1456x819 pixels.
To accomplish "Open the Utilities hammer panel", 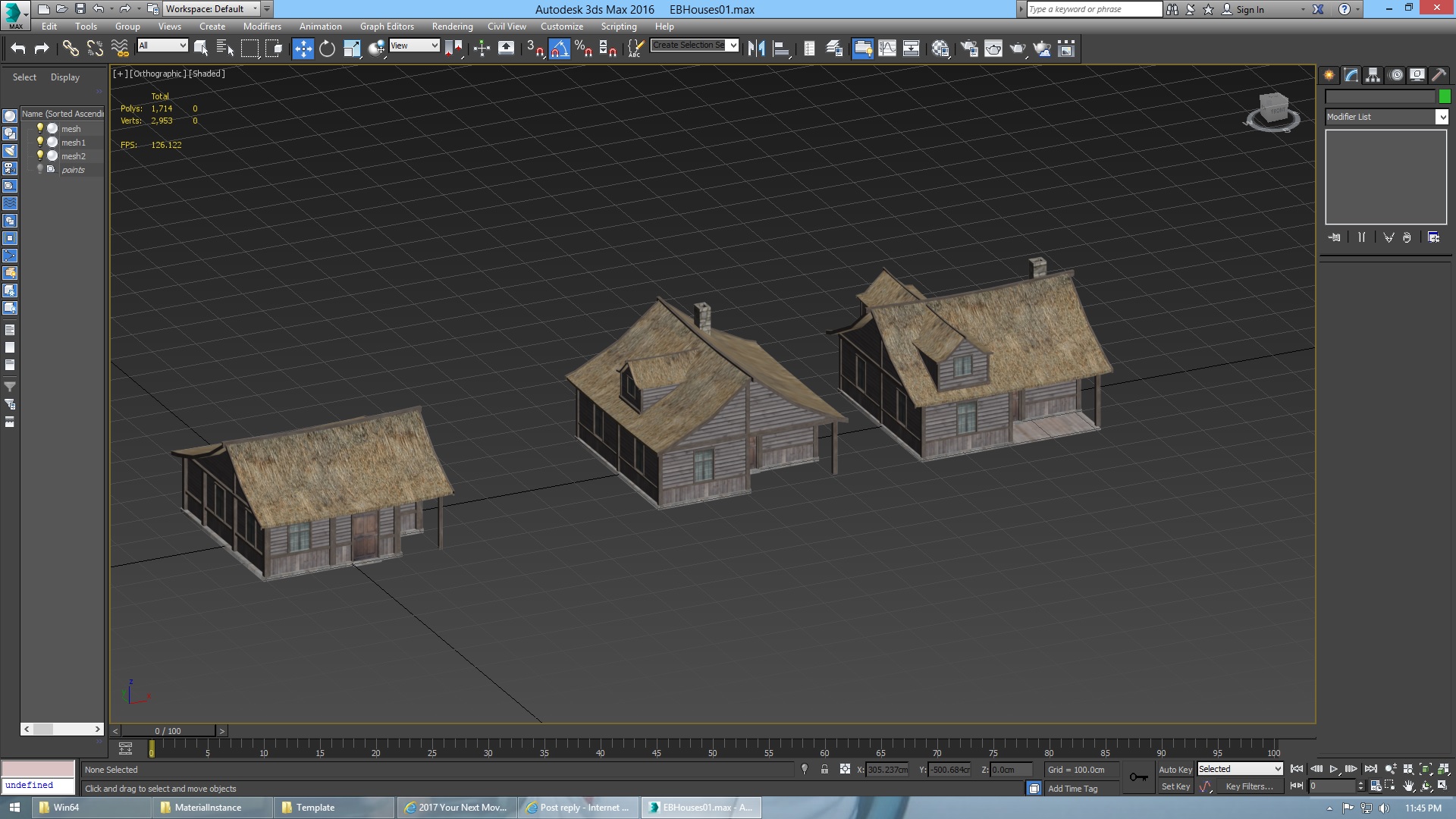I will [x=1439, y=75].
